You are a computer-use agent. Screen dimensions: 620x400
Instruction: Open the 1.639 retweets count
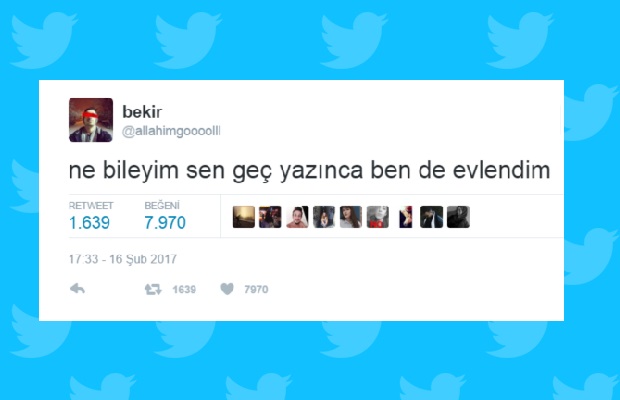click(x=89, y=223)
